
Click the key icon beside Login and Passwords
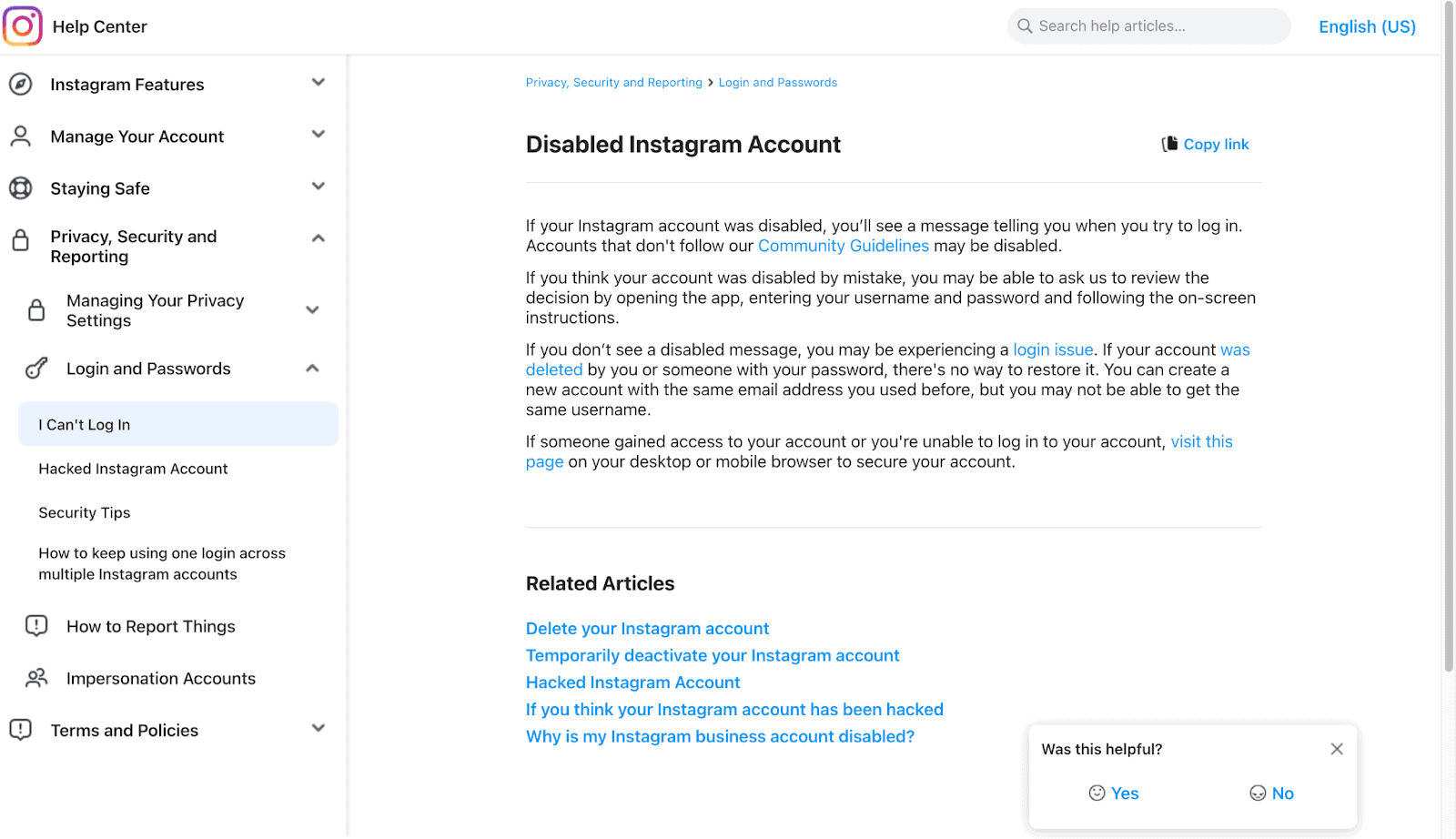point(36,369)
